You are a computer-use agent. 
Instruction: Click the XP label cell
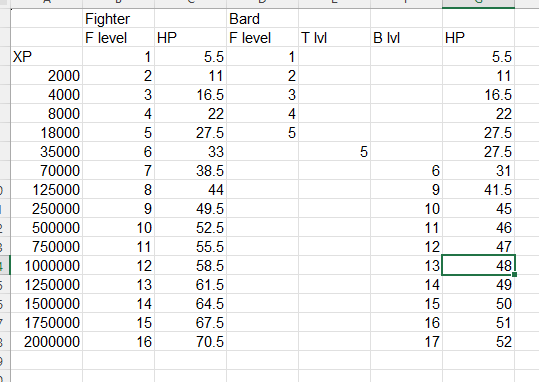[x=46, y=56]
